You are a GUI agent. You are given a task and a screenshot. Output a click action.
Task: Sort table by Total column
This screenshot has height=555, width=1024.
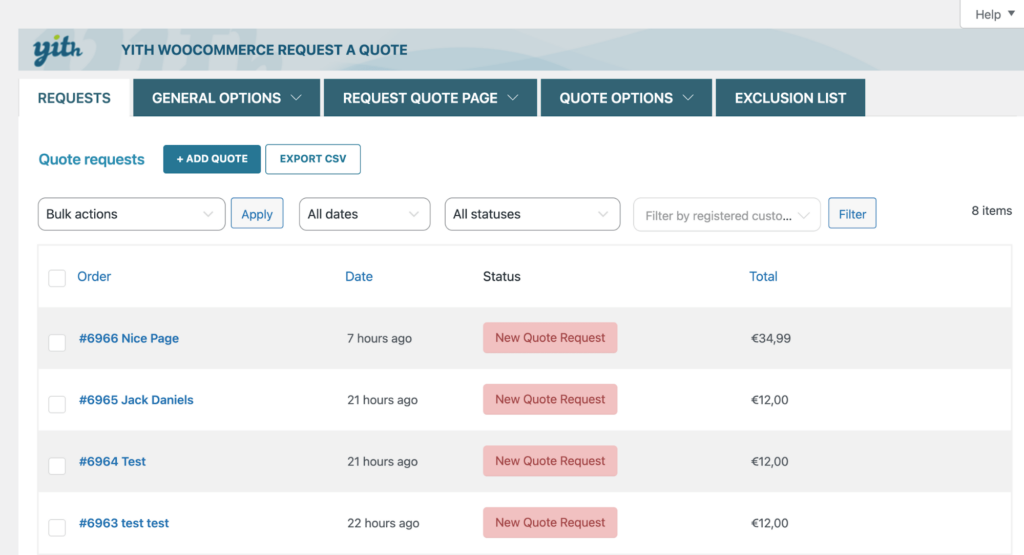click(763, 276)
